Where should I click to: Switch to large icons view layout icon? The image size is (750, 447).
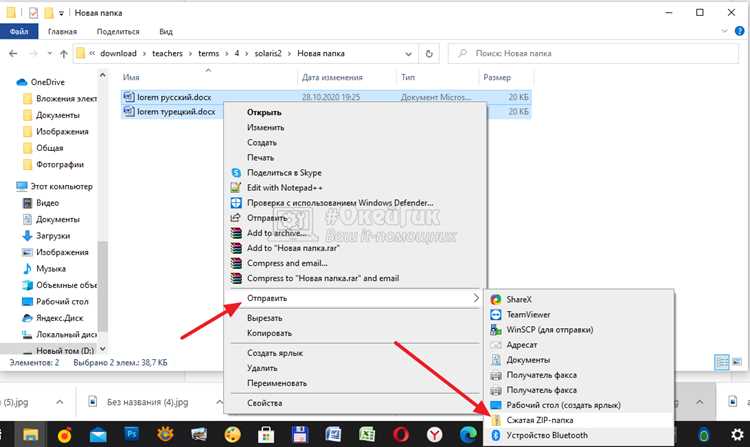tap(737, 362)
